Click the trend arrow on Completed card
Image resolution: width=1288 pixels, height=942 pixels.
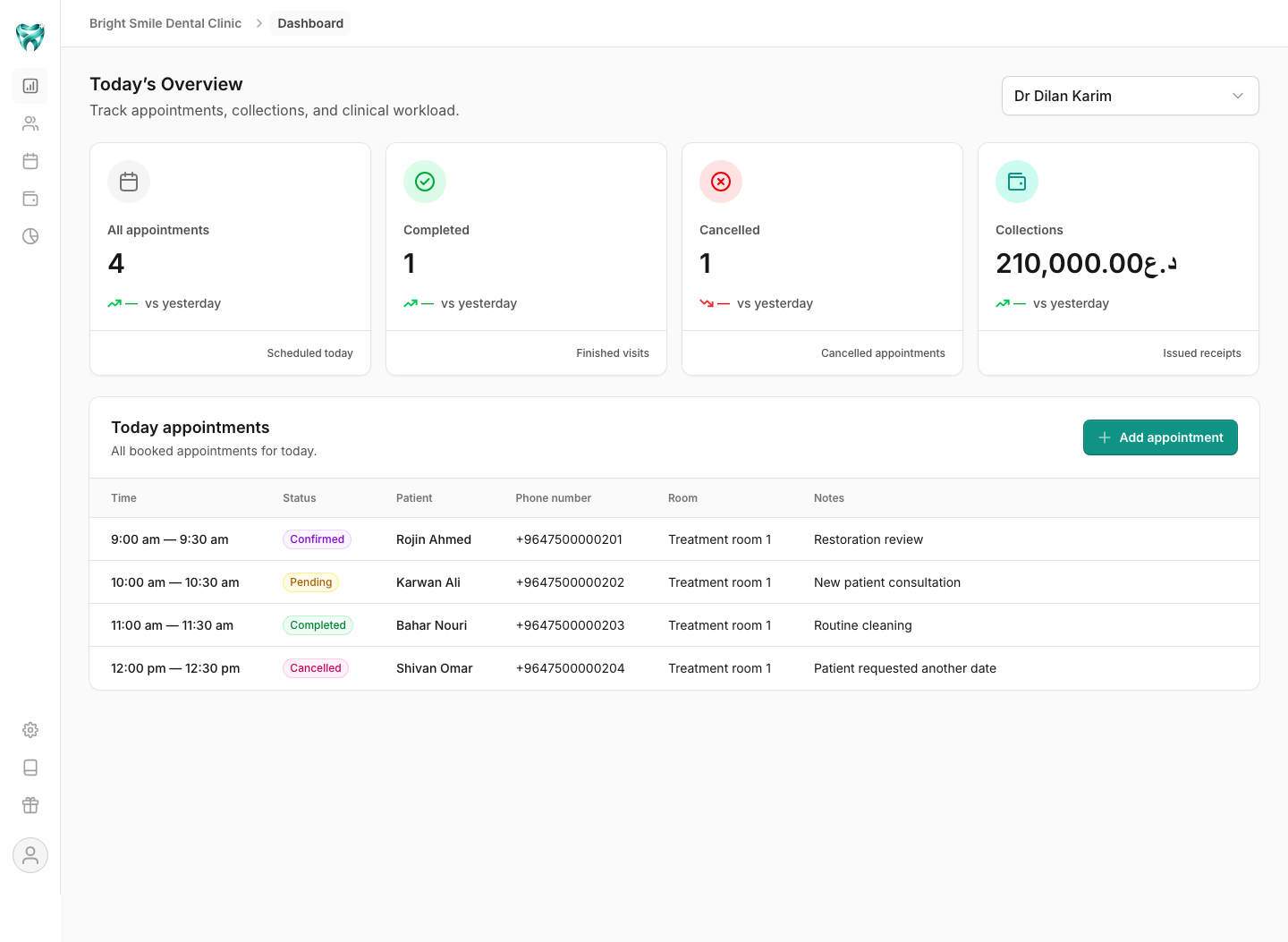(x=411, y=303)
